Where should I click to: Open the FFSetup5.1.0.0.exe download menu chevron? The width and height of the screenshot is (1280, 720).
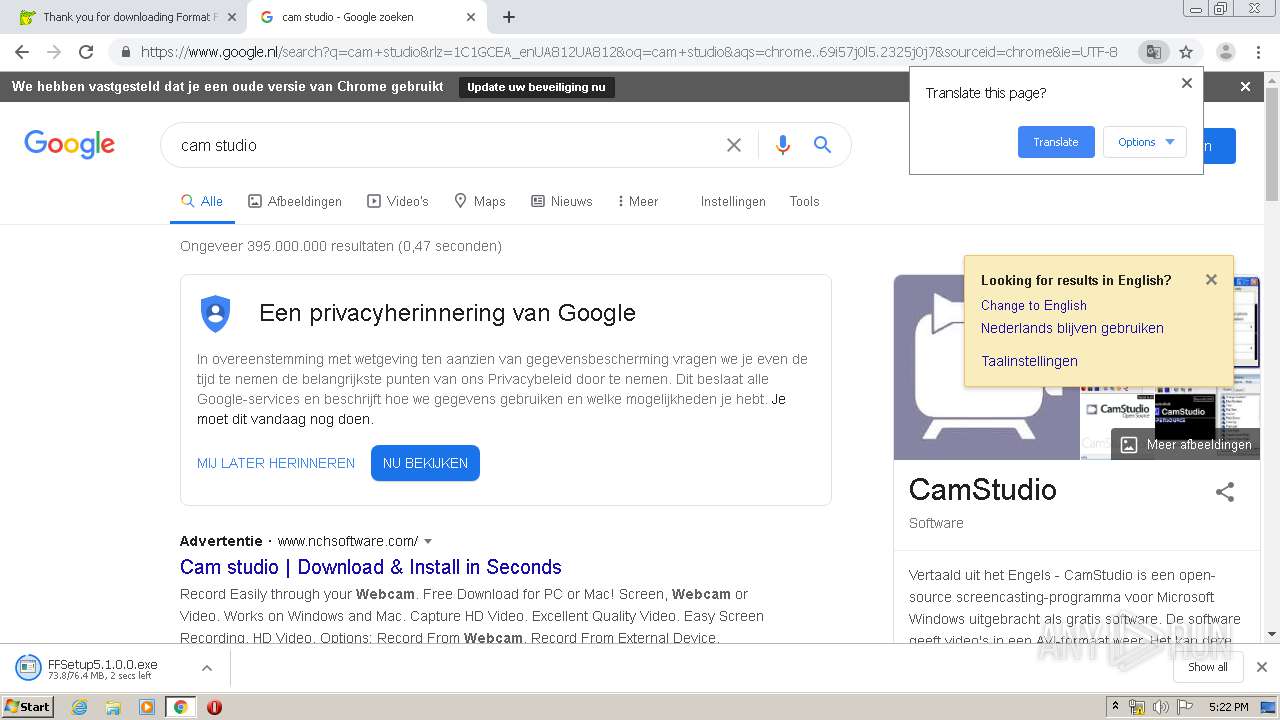point(207,668)
